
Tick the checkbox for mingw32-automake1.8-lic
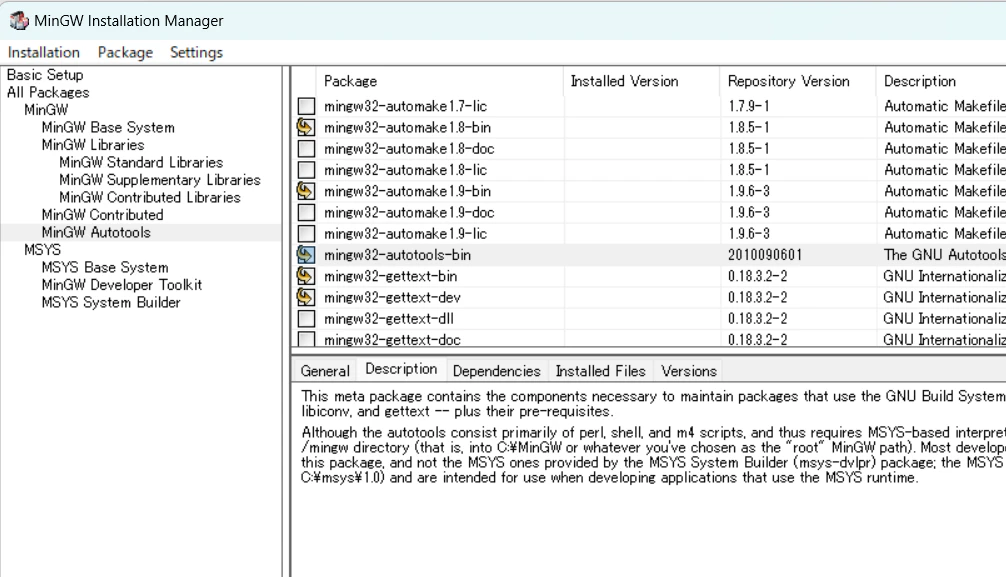click(307, 169)
